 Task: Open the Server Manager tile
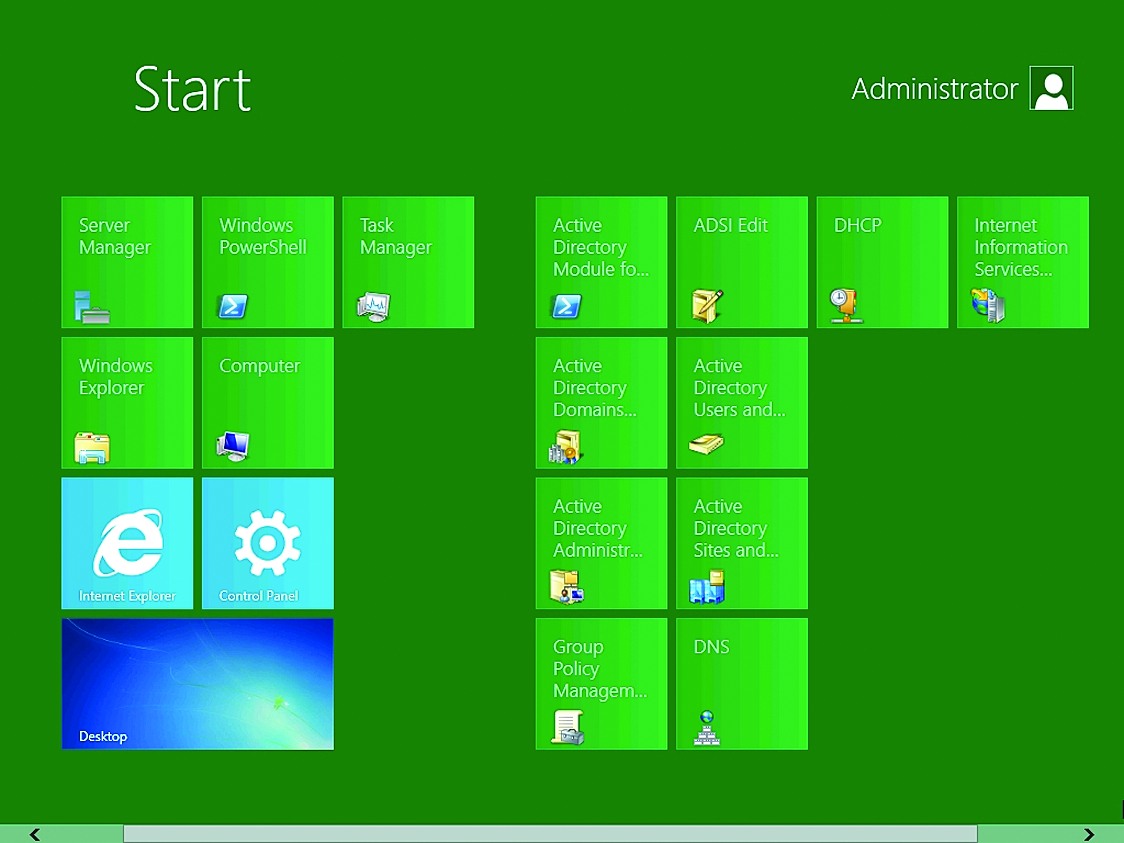click(127, 262)
